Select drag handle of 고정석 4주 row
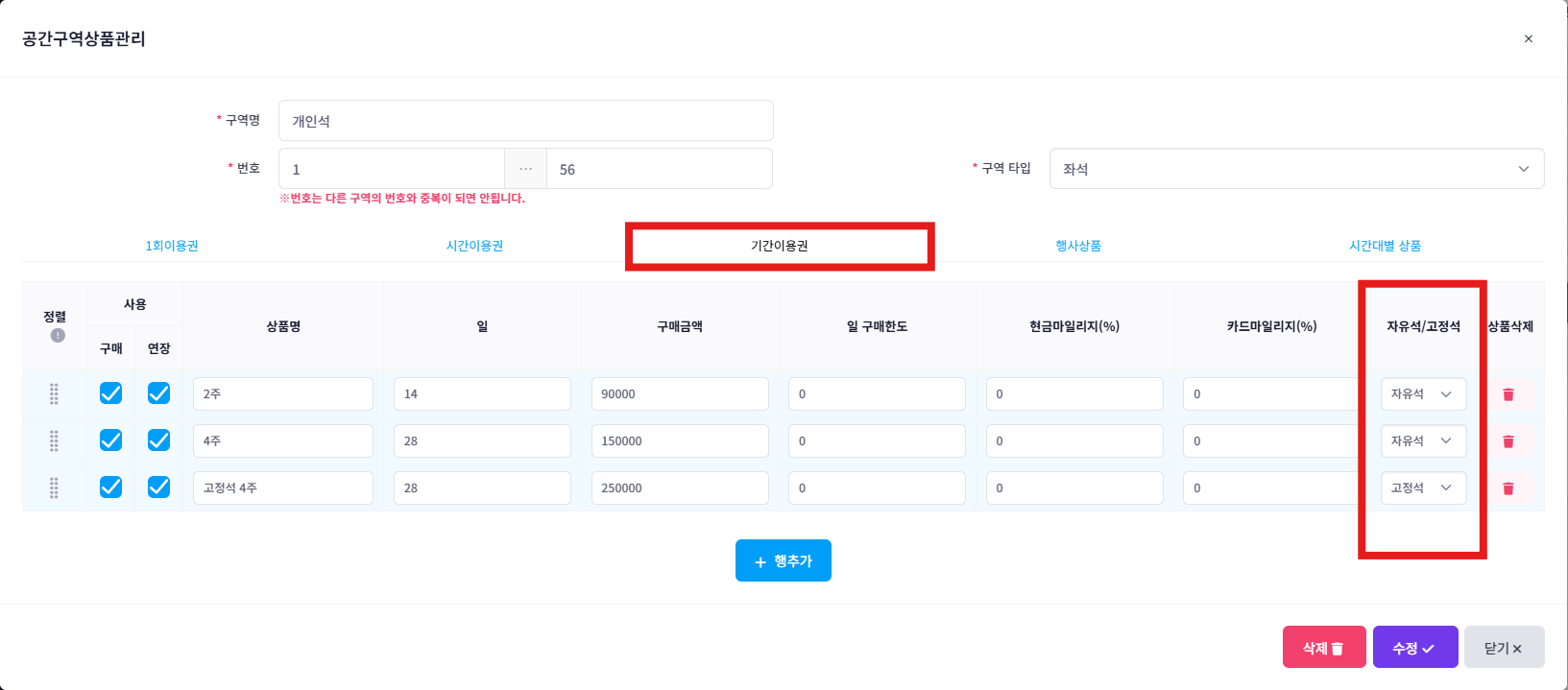The height and width of the screenshot is (690, 1568). click(54, 488)
